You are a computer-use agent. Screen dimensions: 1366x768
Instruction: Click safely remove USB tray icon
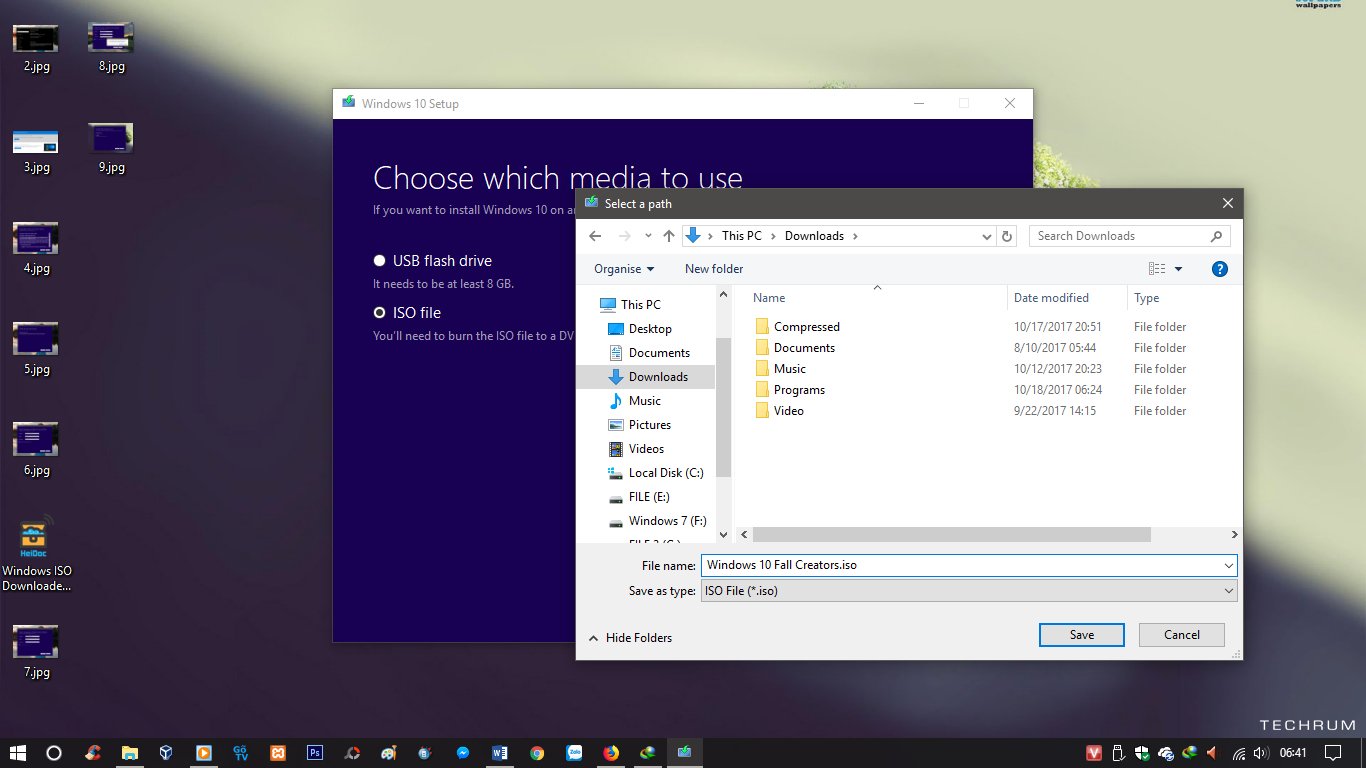pos(1118,753)
